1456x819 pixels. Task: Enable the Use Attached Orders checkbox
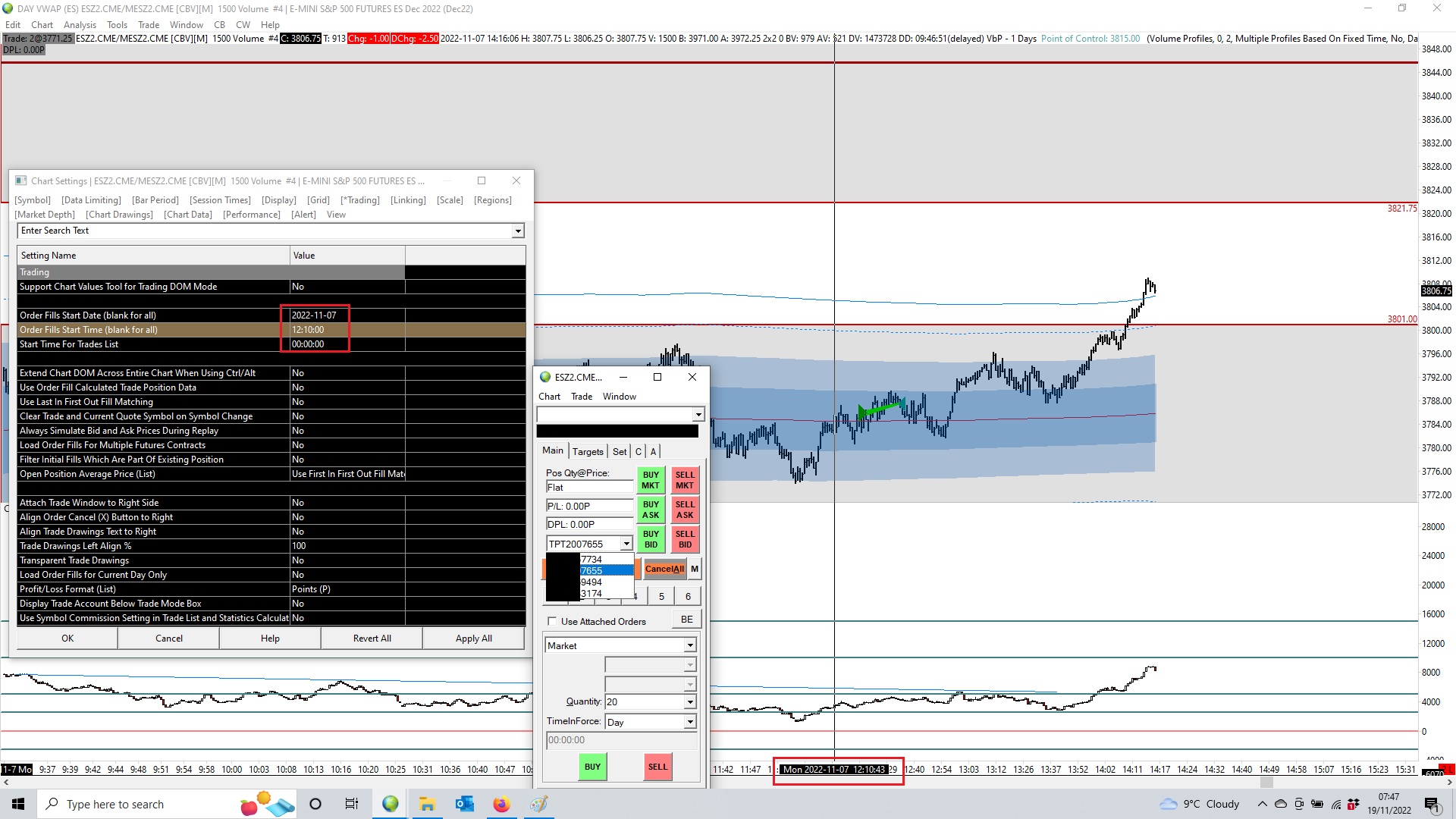click(x=552, y=621)
